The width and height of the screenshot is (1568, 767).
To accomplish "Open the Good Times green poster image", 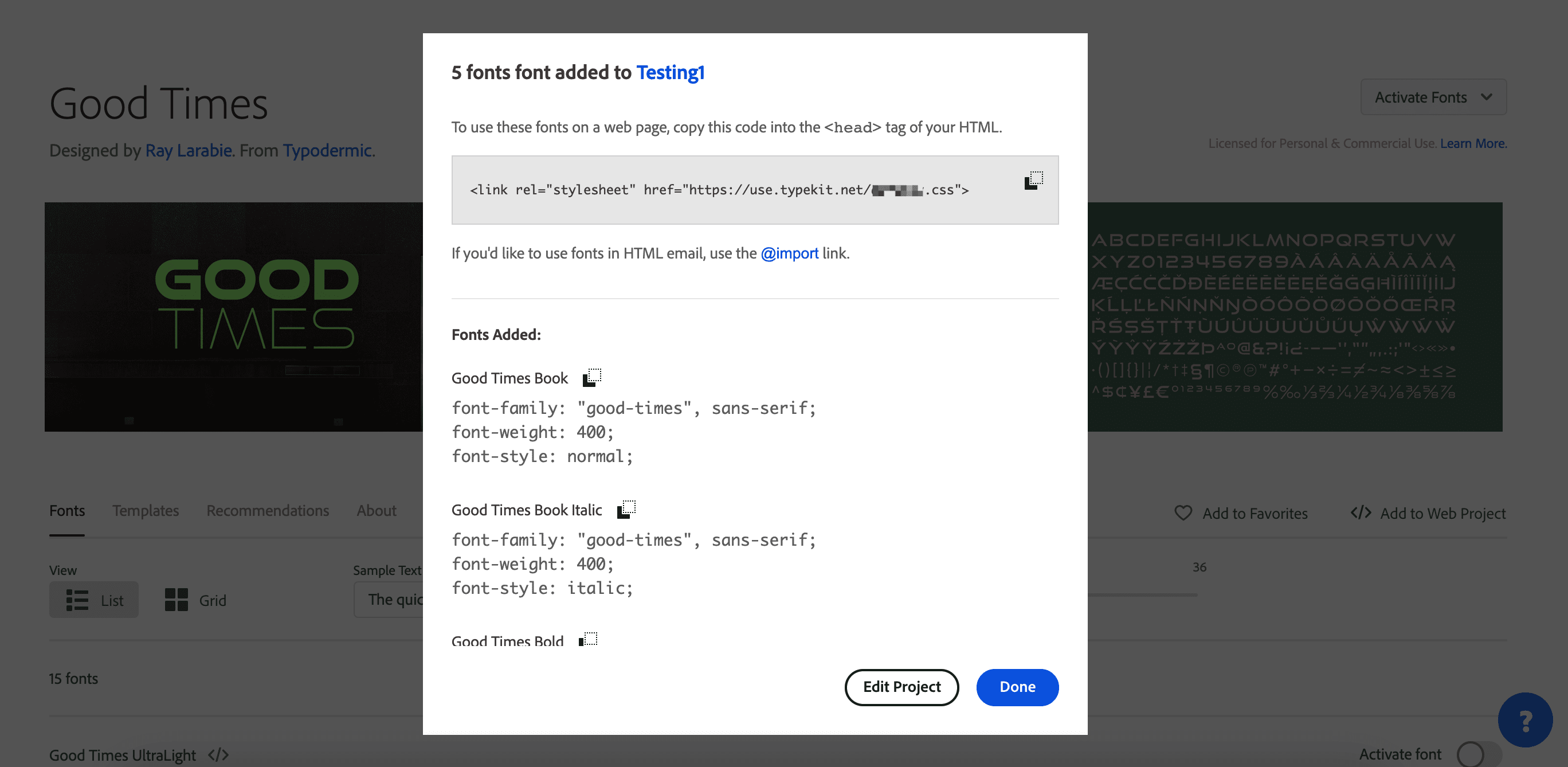I will pyautogui.click(x=233, y=316).
